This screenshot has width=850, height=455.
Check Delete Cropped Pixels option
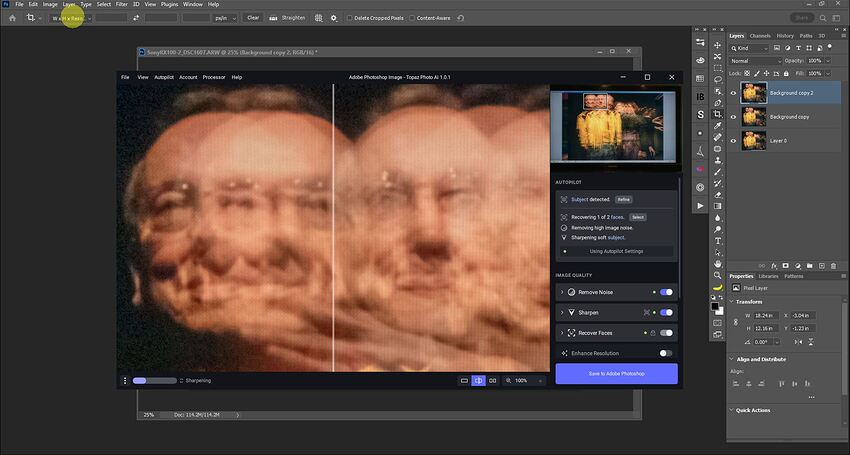350,18
